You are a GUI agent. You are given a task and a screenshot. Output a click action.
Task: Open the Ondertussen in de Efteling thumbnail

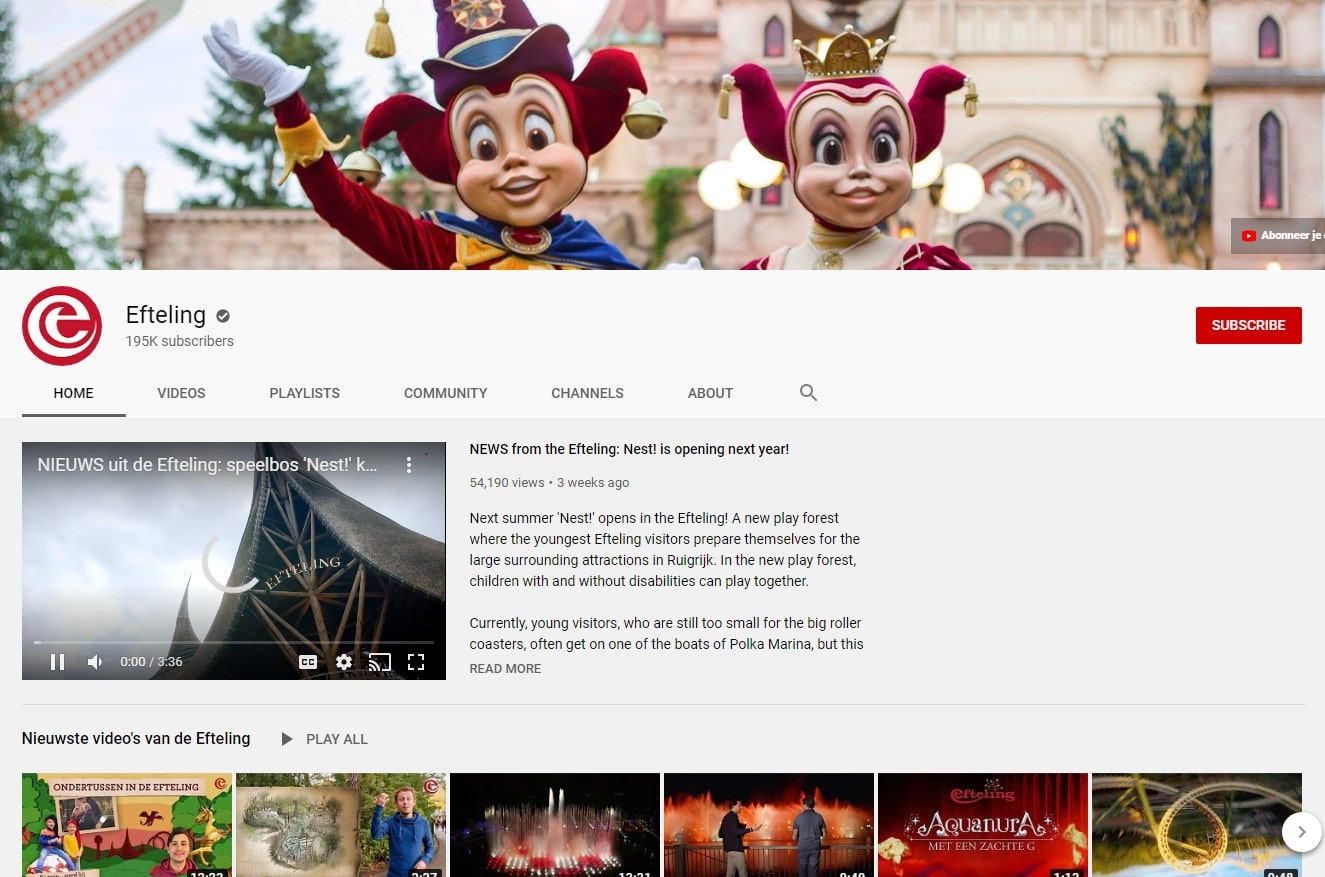coord(127,825)
